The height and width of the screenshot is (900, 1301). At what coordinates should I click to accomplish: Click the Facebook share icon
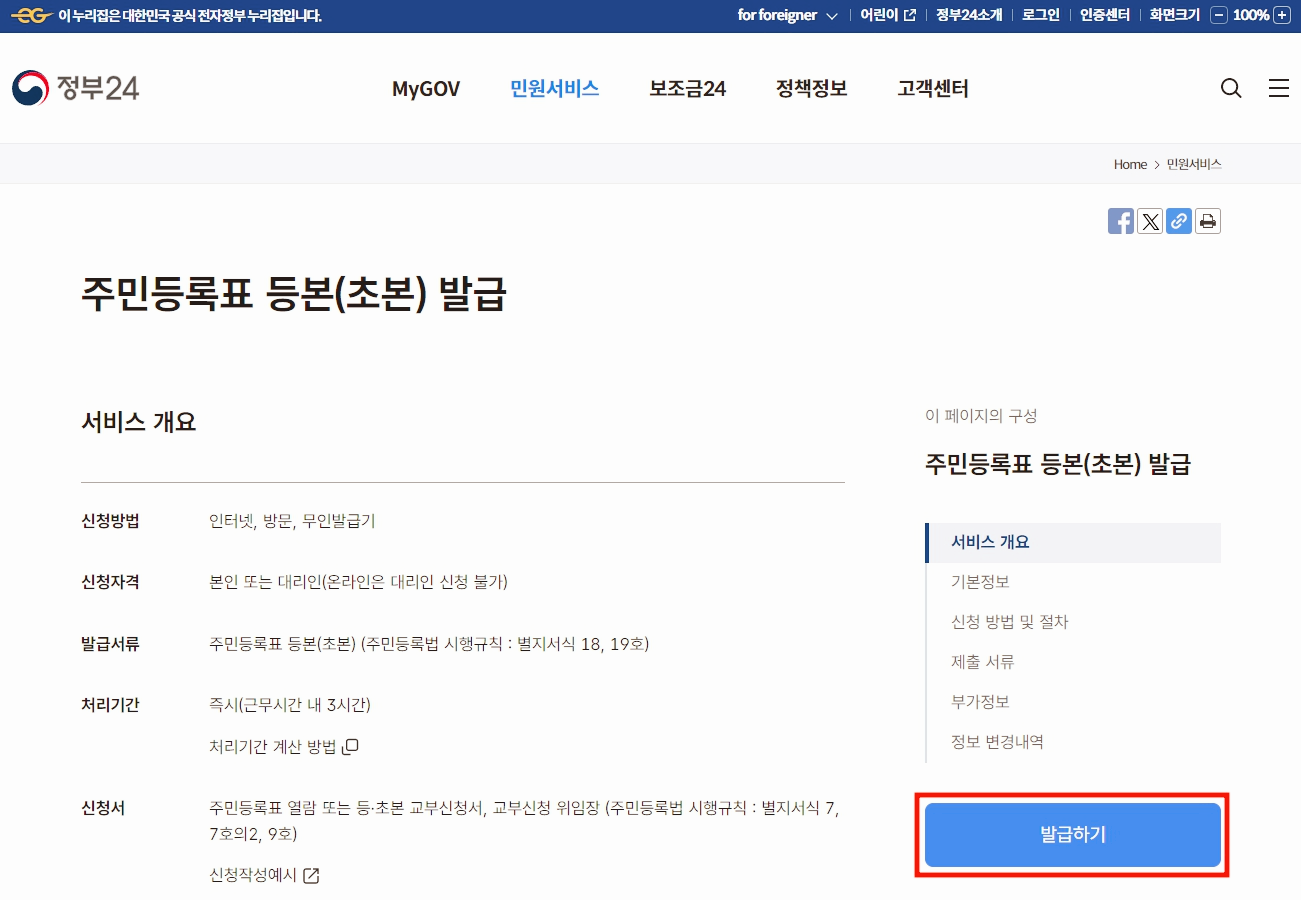1120,221
